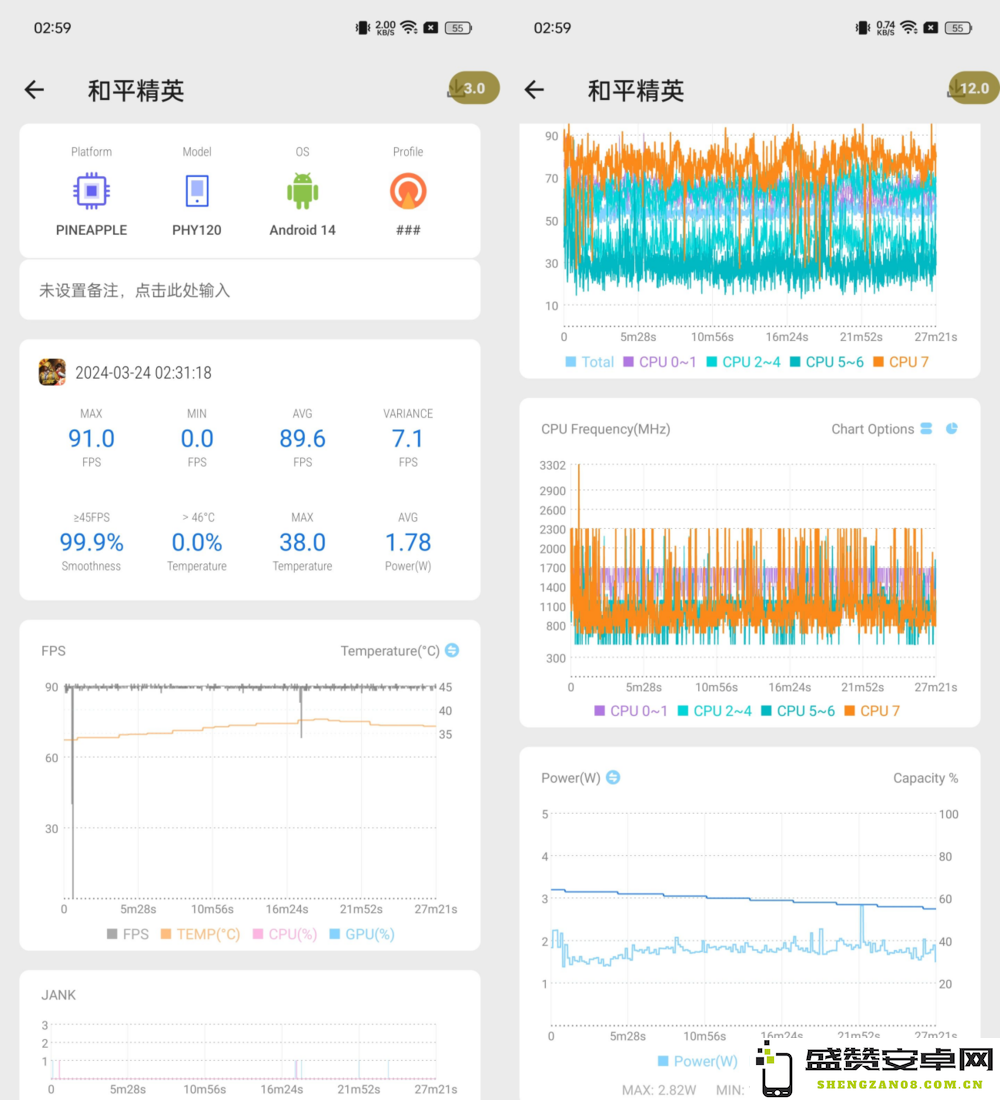The width and height of the screenshot is (1000, 1100).
Task: Toggle CPU 2~4 in the legend containing Total
Action: [743, 362]
